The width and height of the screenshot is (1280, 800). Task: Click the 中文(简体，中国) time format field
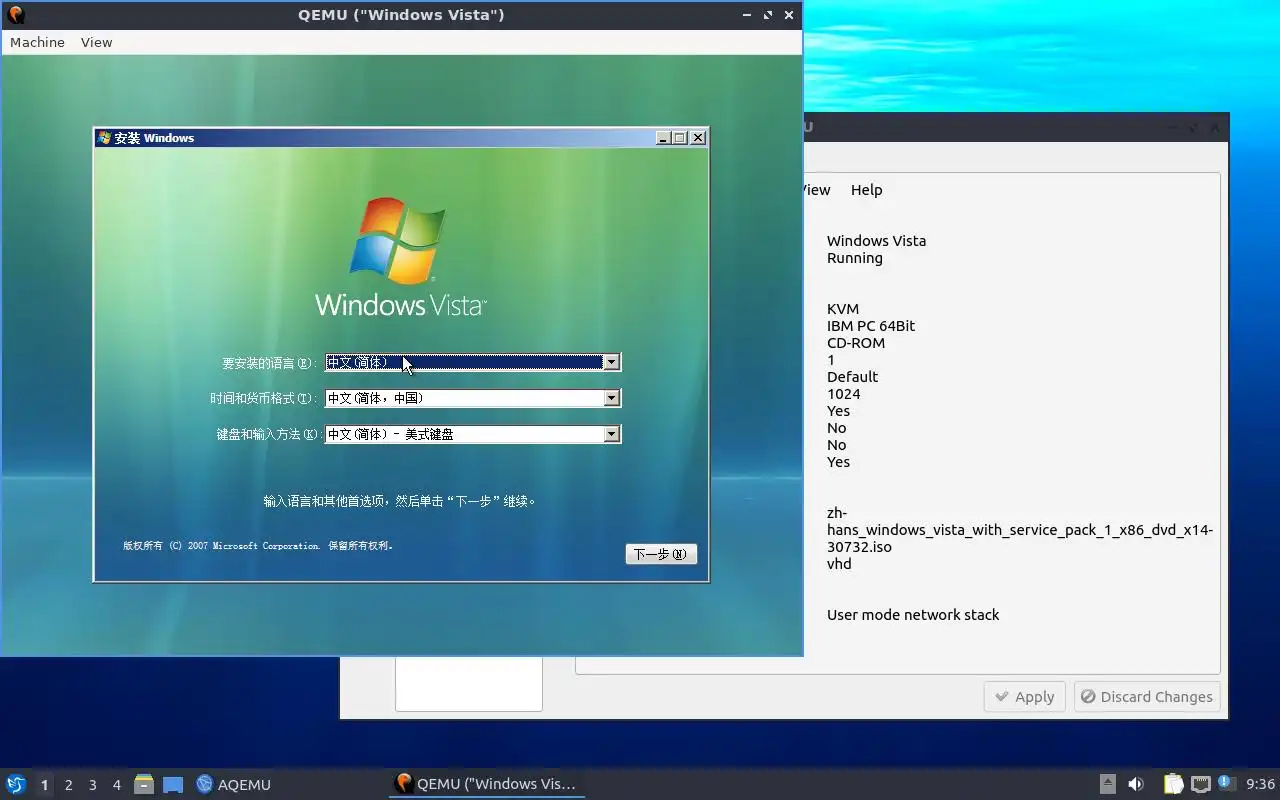[473, 398]
